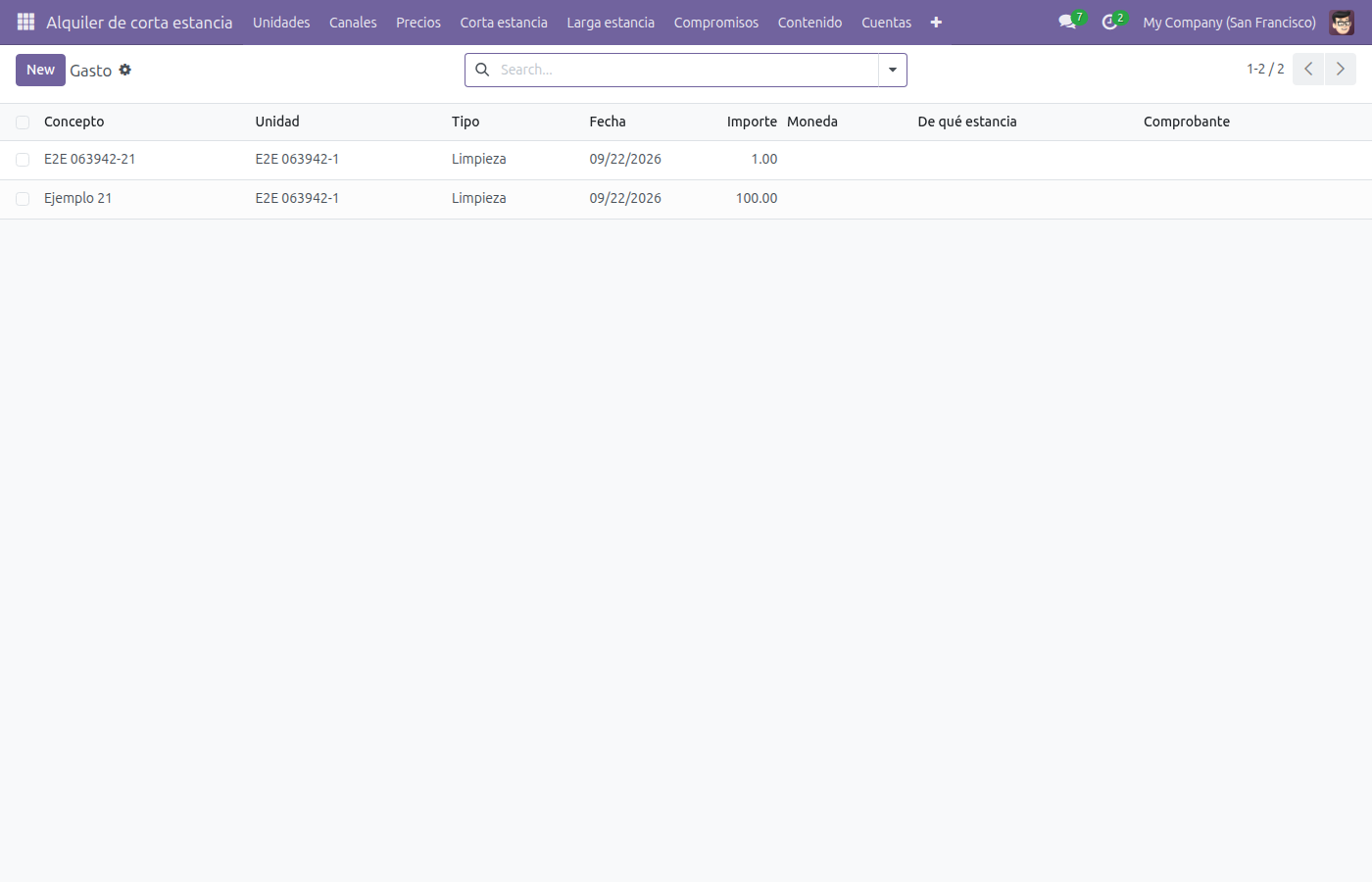
Task: Open the conversations messages icon
Action: click(1068, 22)
